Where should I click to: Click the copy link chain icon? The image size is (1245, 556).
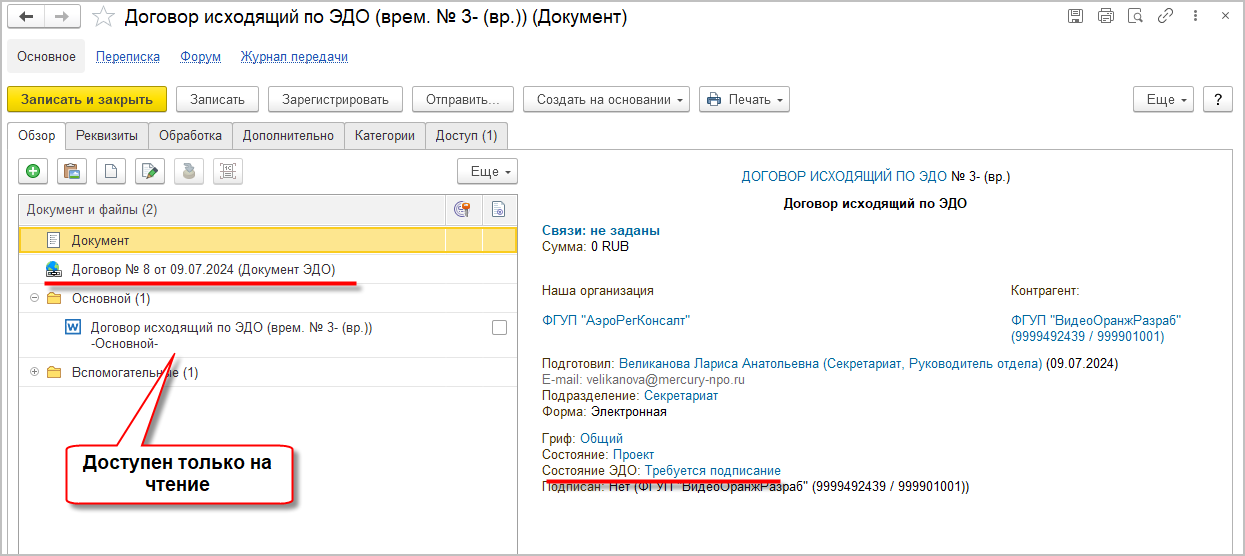[1165, 16]
